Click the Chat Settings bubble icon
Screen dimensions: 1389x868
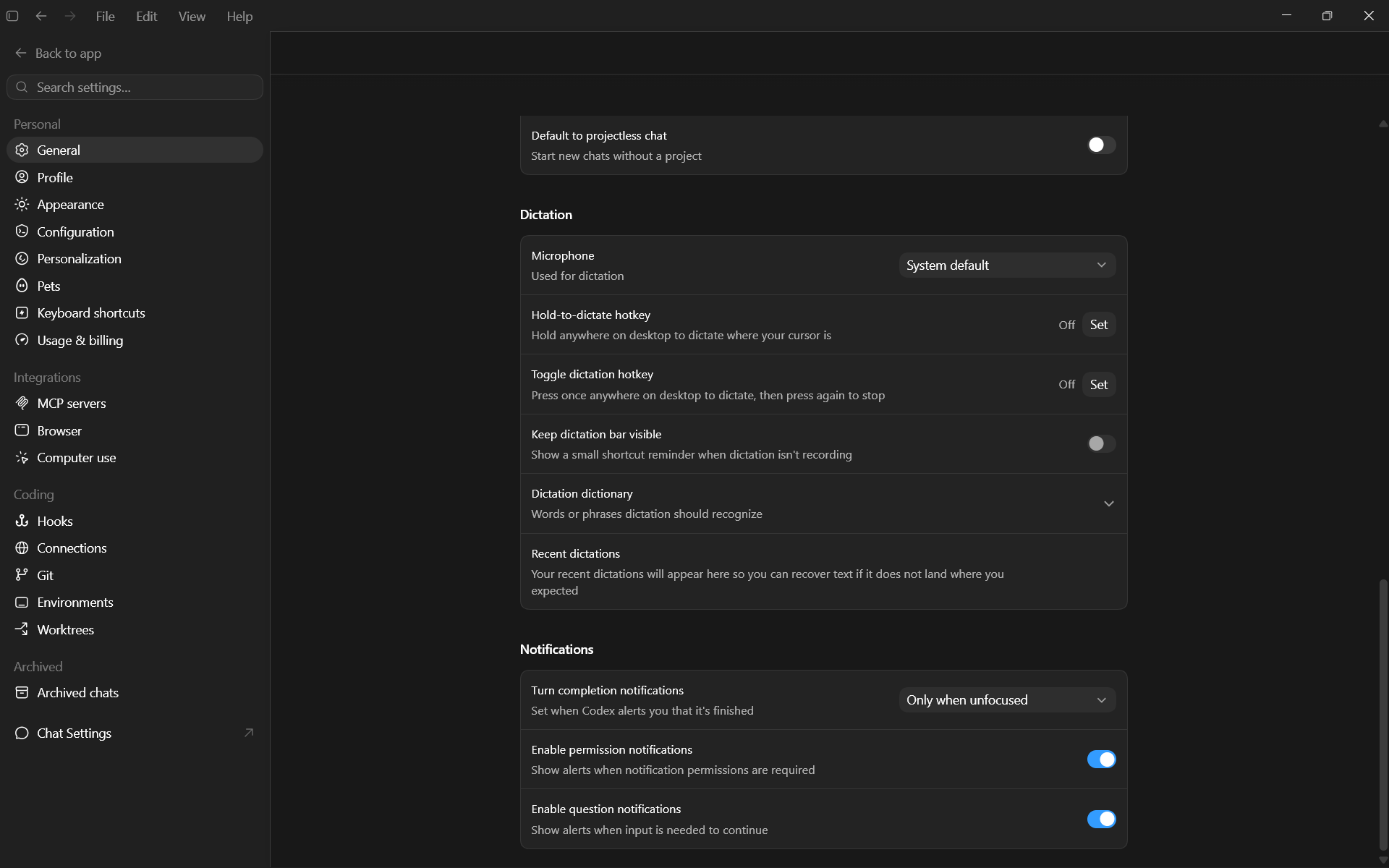[x=22, y=733]
